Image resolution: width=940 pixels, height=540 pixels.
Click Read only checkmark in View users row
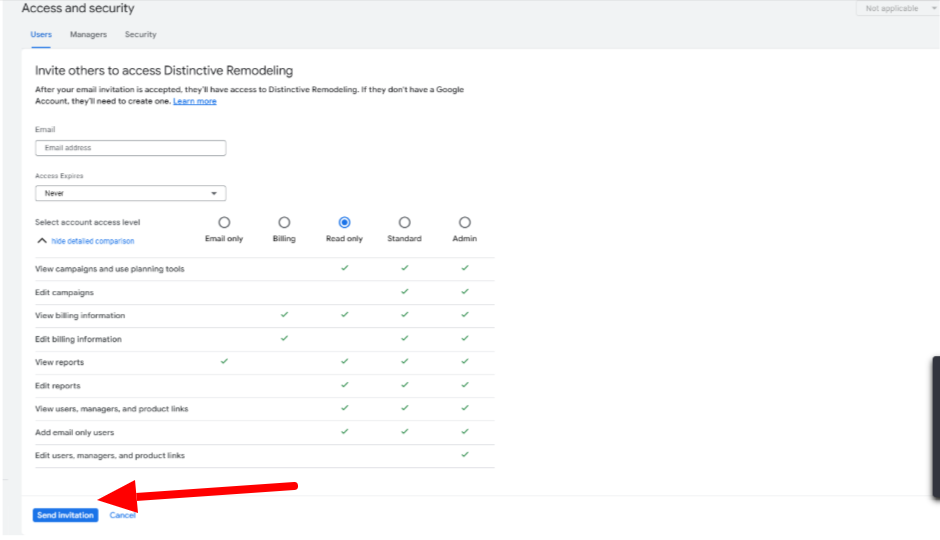click(x=345, y=408)
